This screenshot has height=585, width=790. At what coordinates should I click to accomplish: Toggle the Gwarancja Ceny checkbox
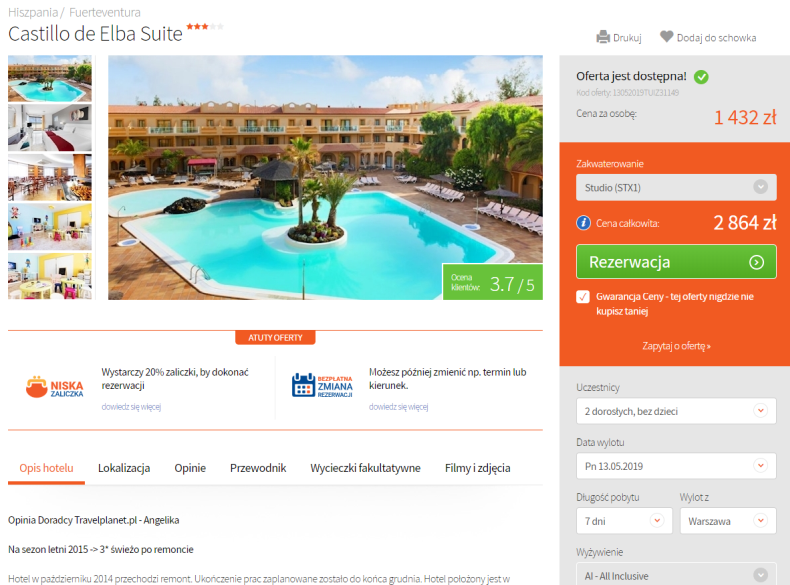(583, 296)
